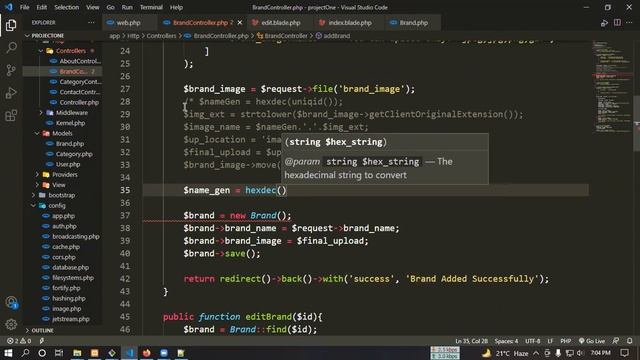Open notifications bell in status bar

click(x=630, y=341)
